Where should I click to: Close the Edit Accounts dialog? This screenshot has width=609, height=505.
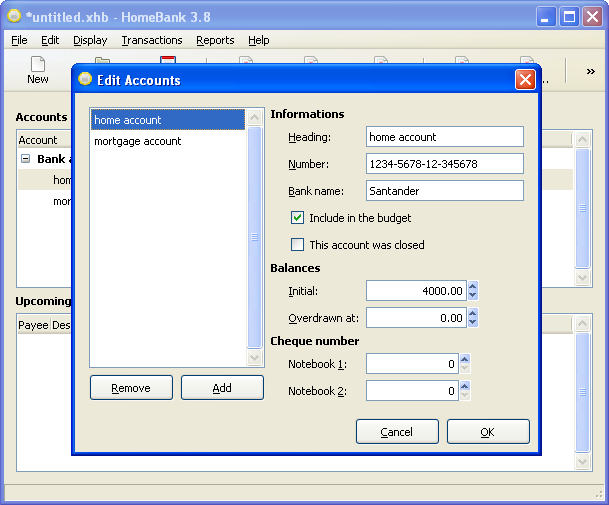pyautogui.click(x=525, y=80)
